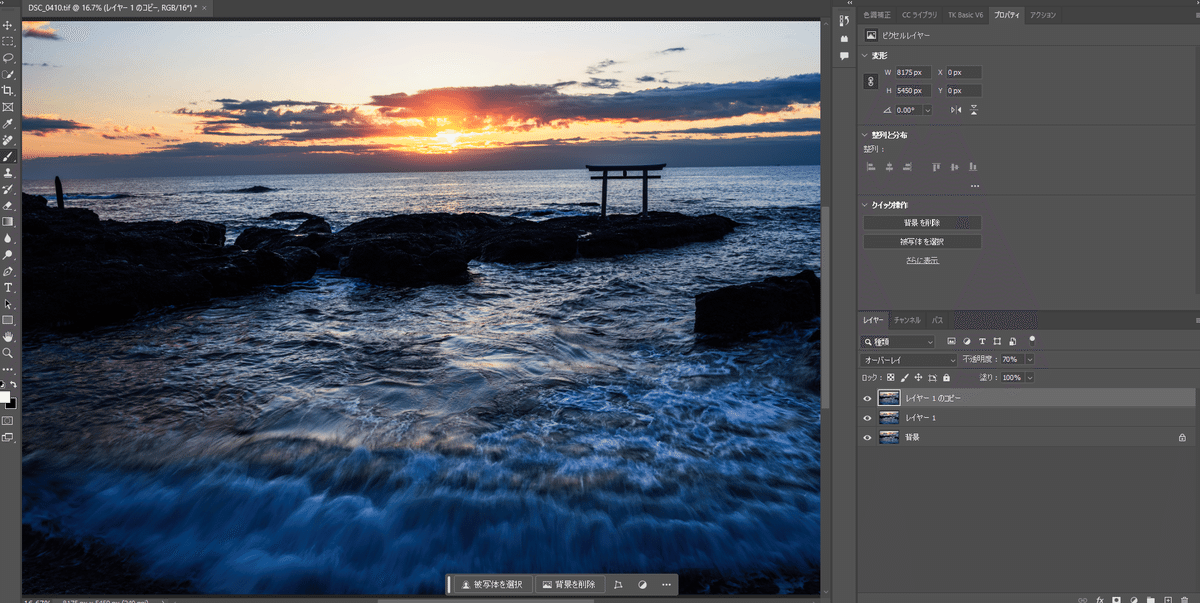The width and height of the screenshot is (1200, 603).
Task: Select the Crop tool
Action: point(8,91)
